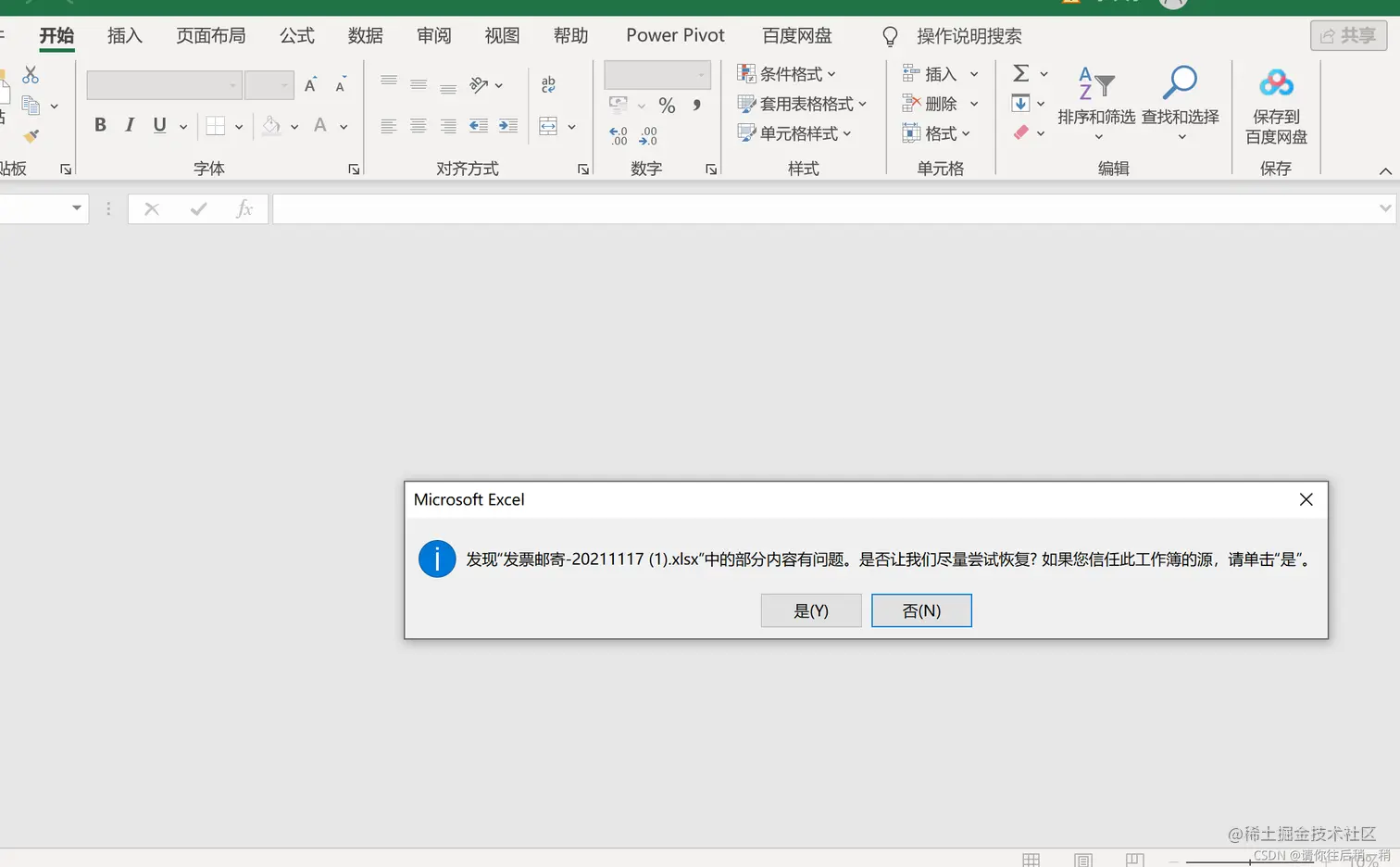Toggle Italic formatting
Viewport: 1400px width, 867px height.
(x=130, y=125)
